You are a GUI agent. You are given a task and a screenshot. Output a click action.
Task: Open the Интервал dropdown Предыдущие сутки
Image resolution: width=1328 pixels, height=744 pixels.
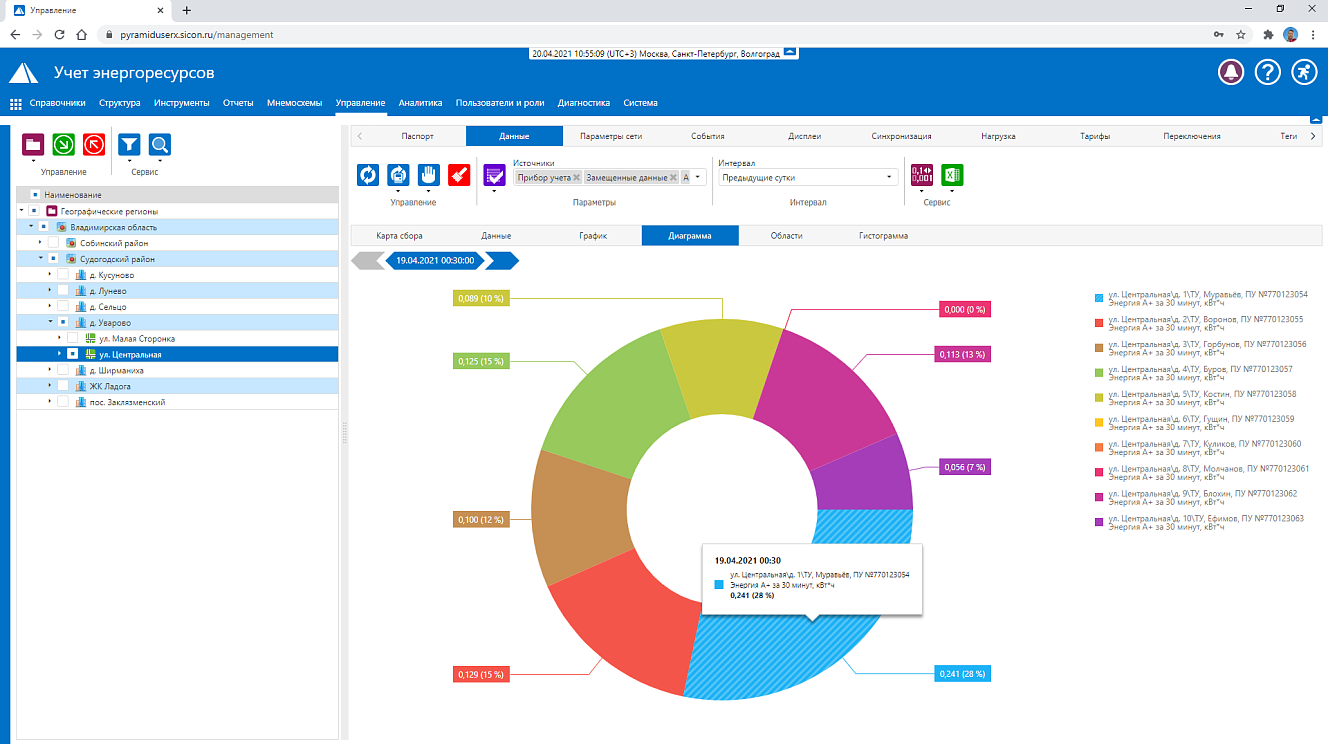click(x=808, y=177)
